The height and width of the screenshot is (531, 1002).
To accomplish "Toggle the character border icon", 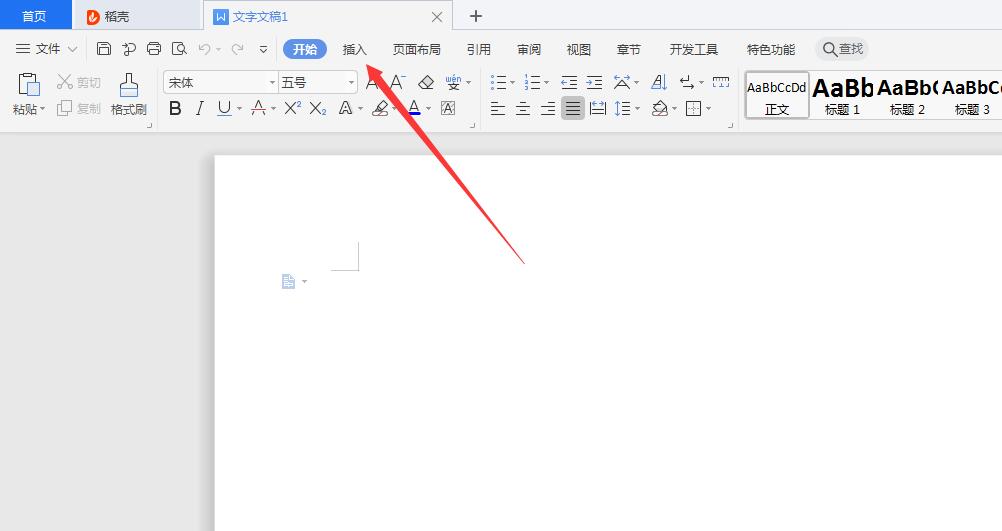I will click(x=448, y=109).
